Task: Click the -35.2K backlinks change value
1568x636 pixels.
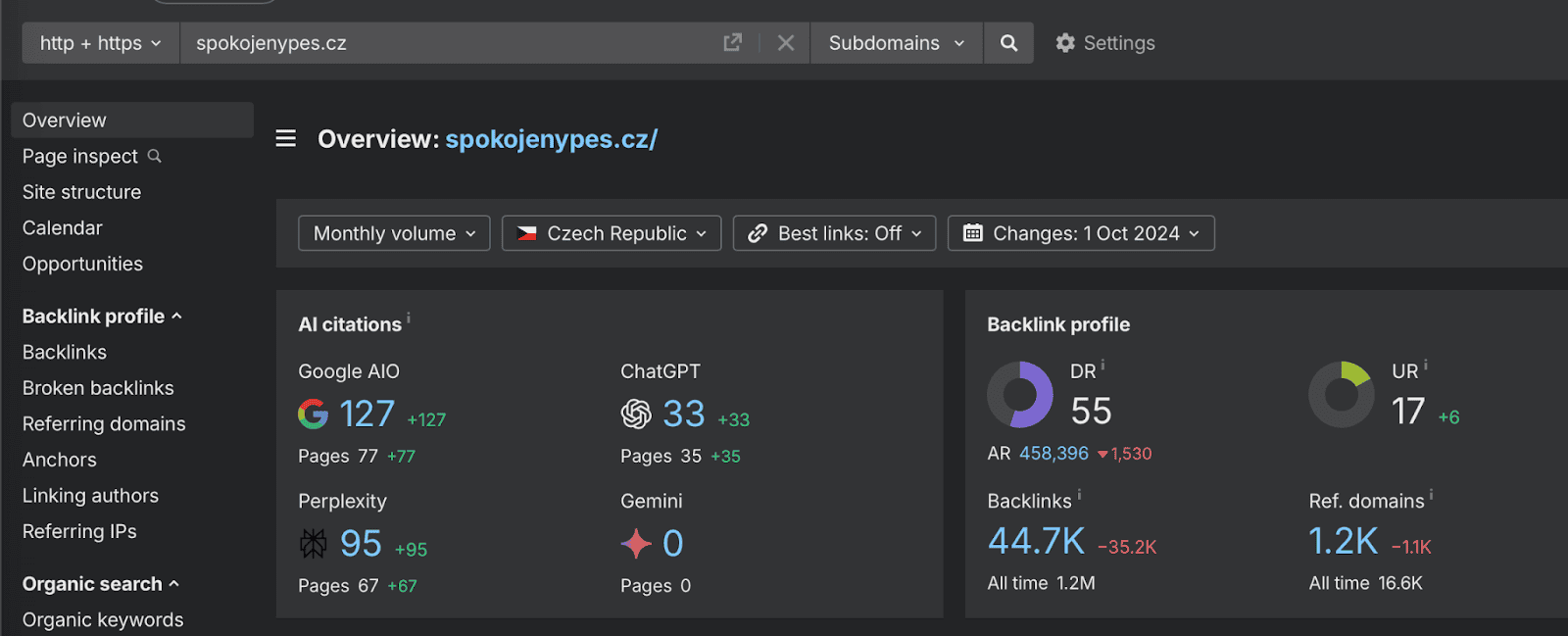Action: pos(1127,547)
